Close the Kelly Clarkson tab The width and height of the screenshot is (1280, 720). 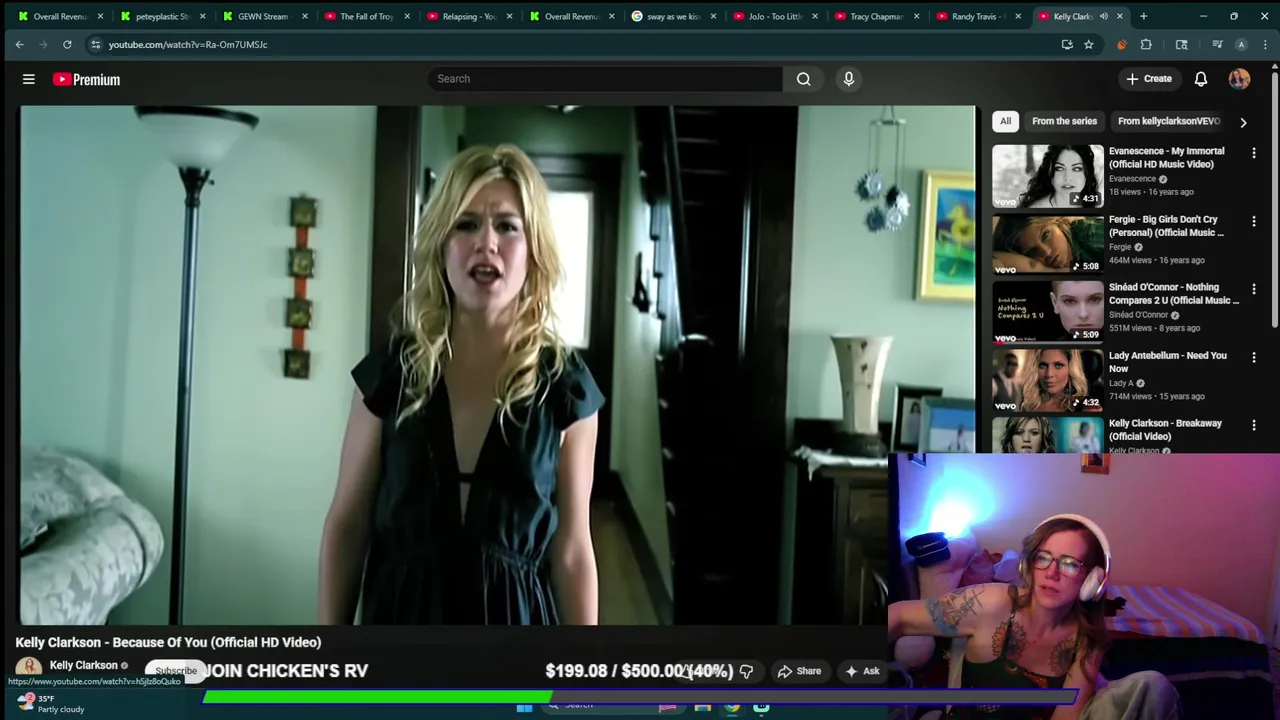point(1119,16)
